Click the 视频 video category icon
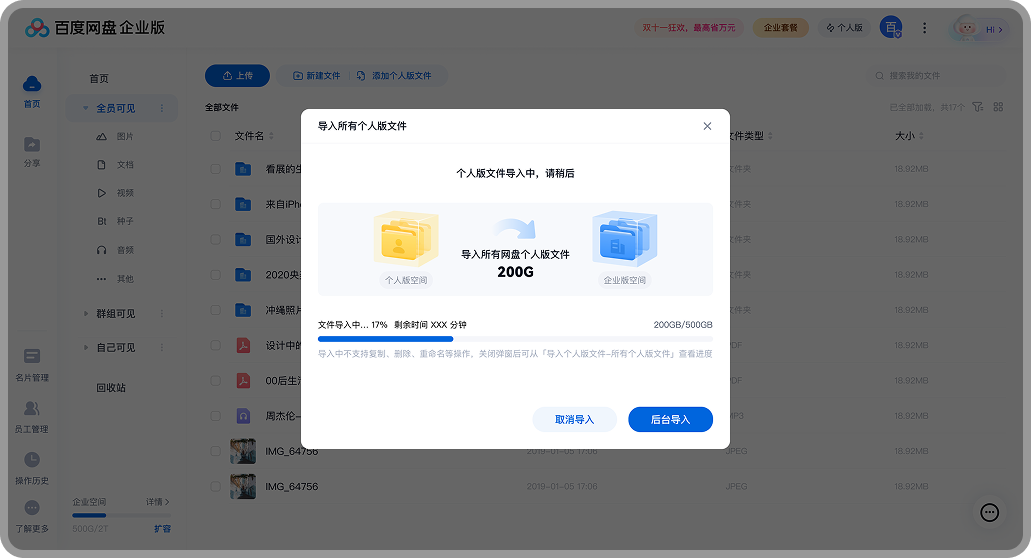The image size is (1031, 558). click(101, 193)
